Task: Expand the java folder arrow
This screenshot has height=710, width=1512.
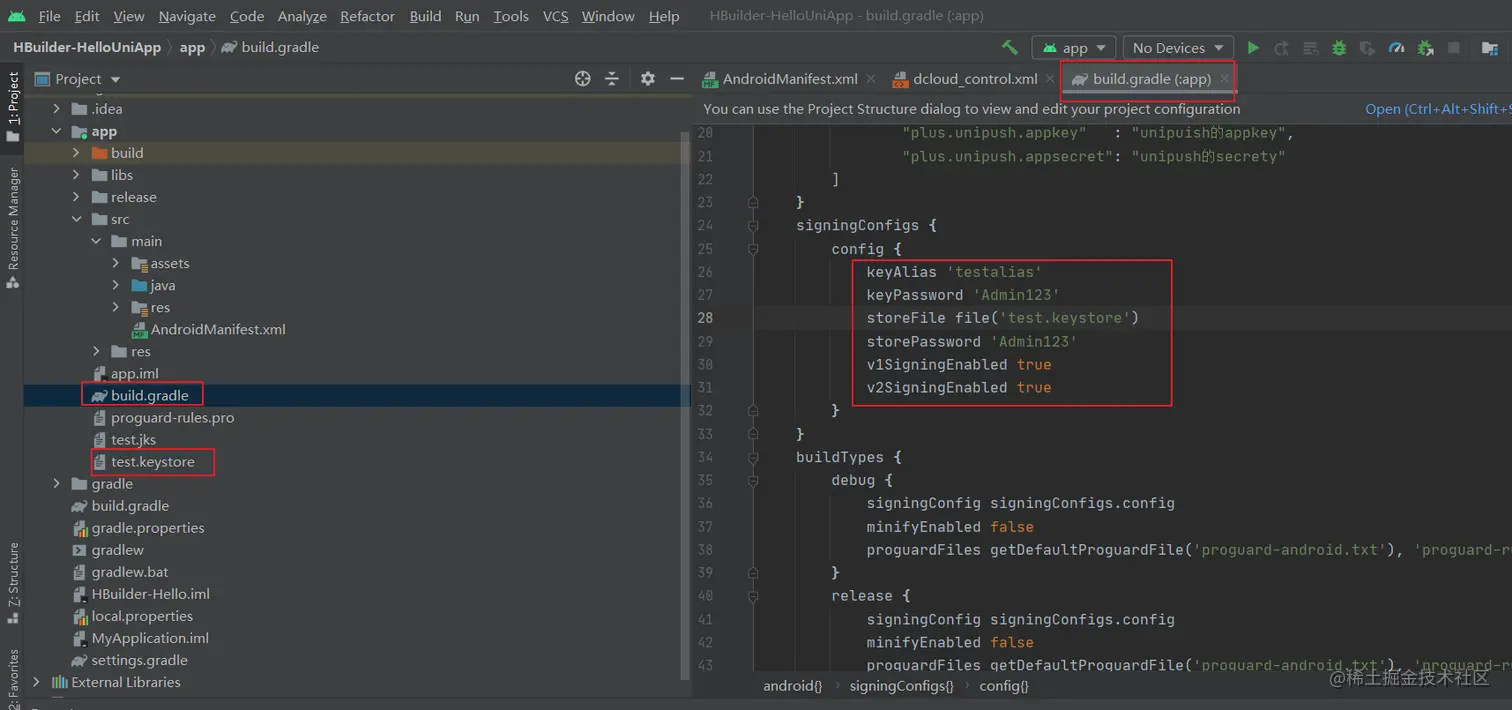Action: point(116,285)
